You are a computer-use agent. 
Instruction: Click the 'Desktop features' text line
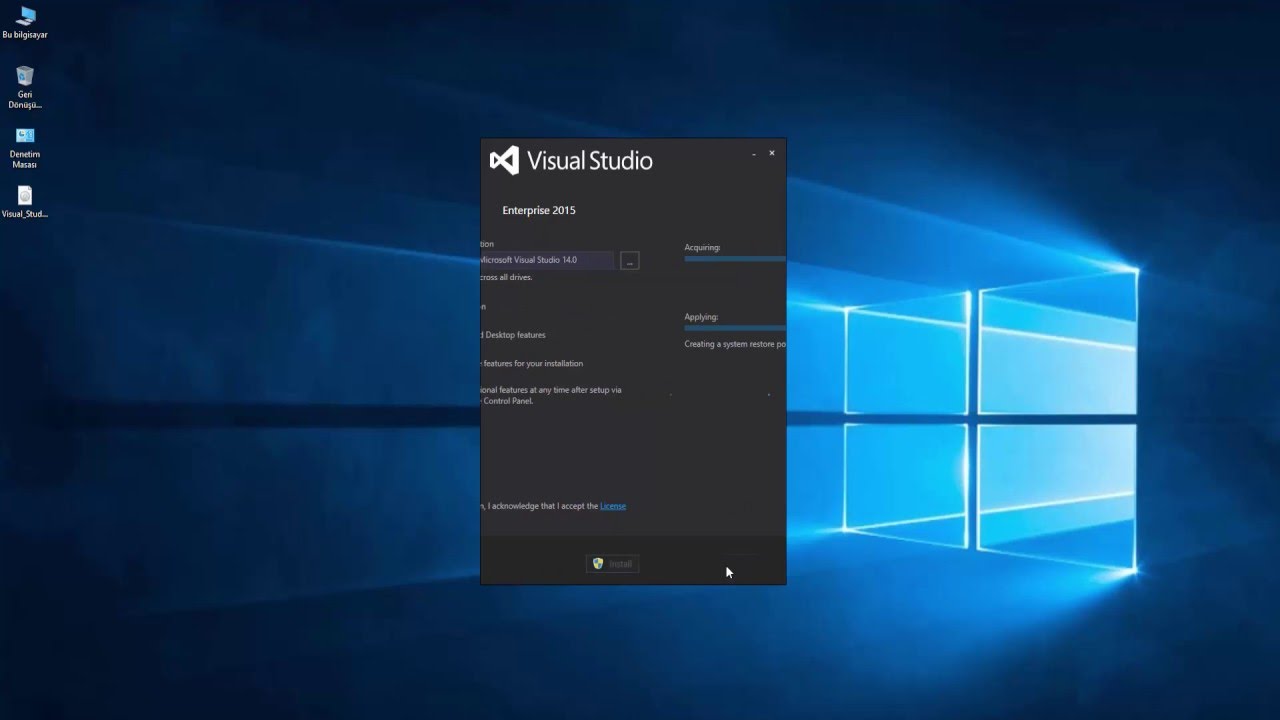coord(513,335)
